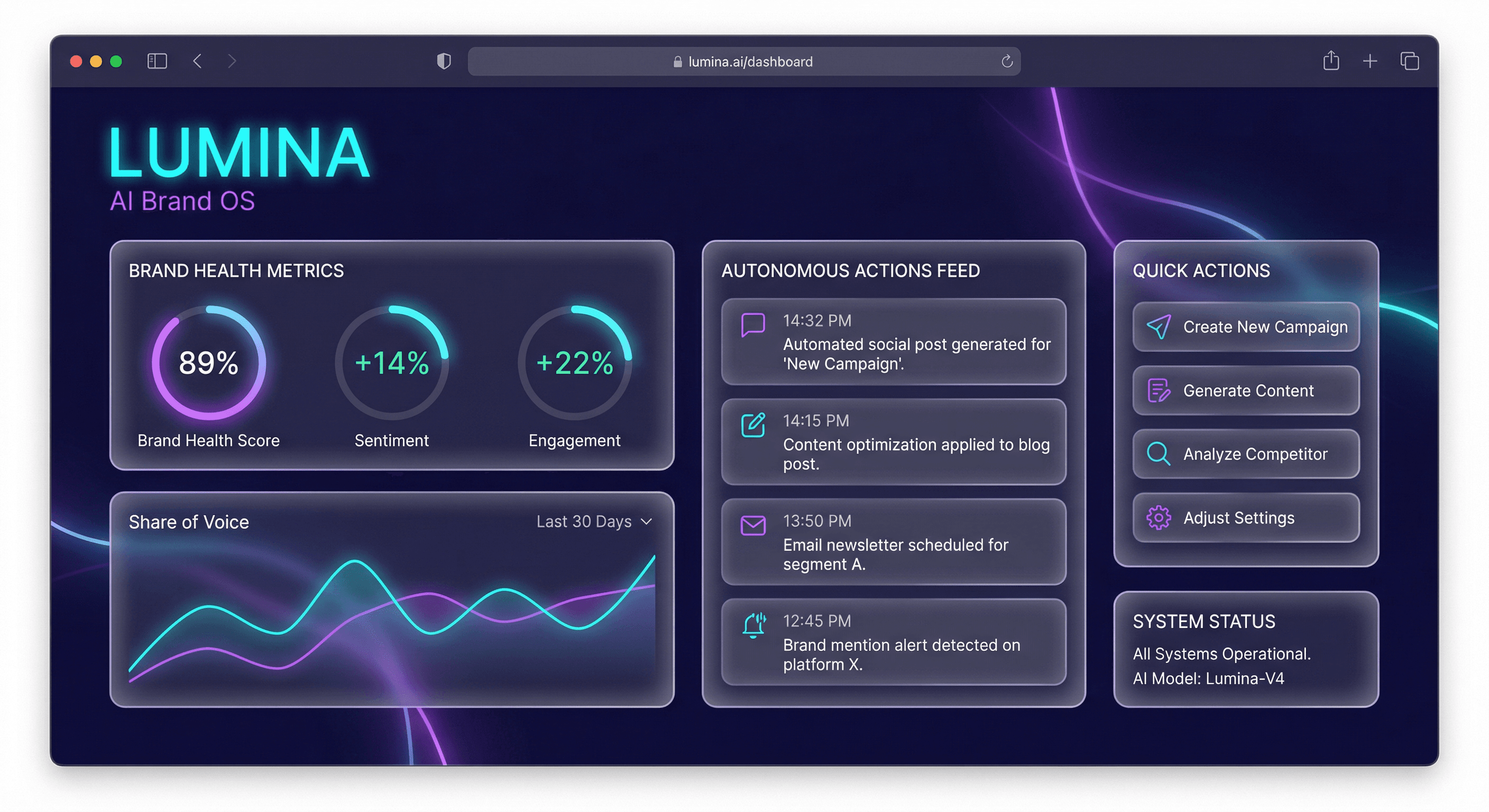Image resolution: width=1489 pixels, height=812 pixels.
Task: Click the Analyze Competitor magnifier icon
Action: [1159, 454]
